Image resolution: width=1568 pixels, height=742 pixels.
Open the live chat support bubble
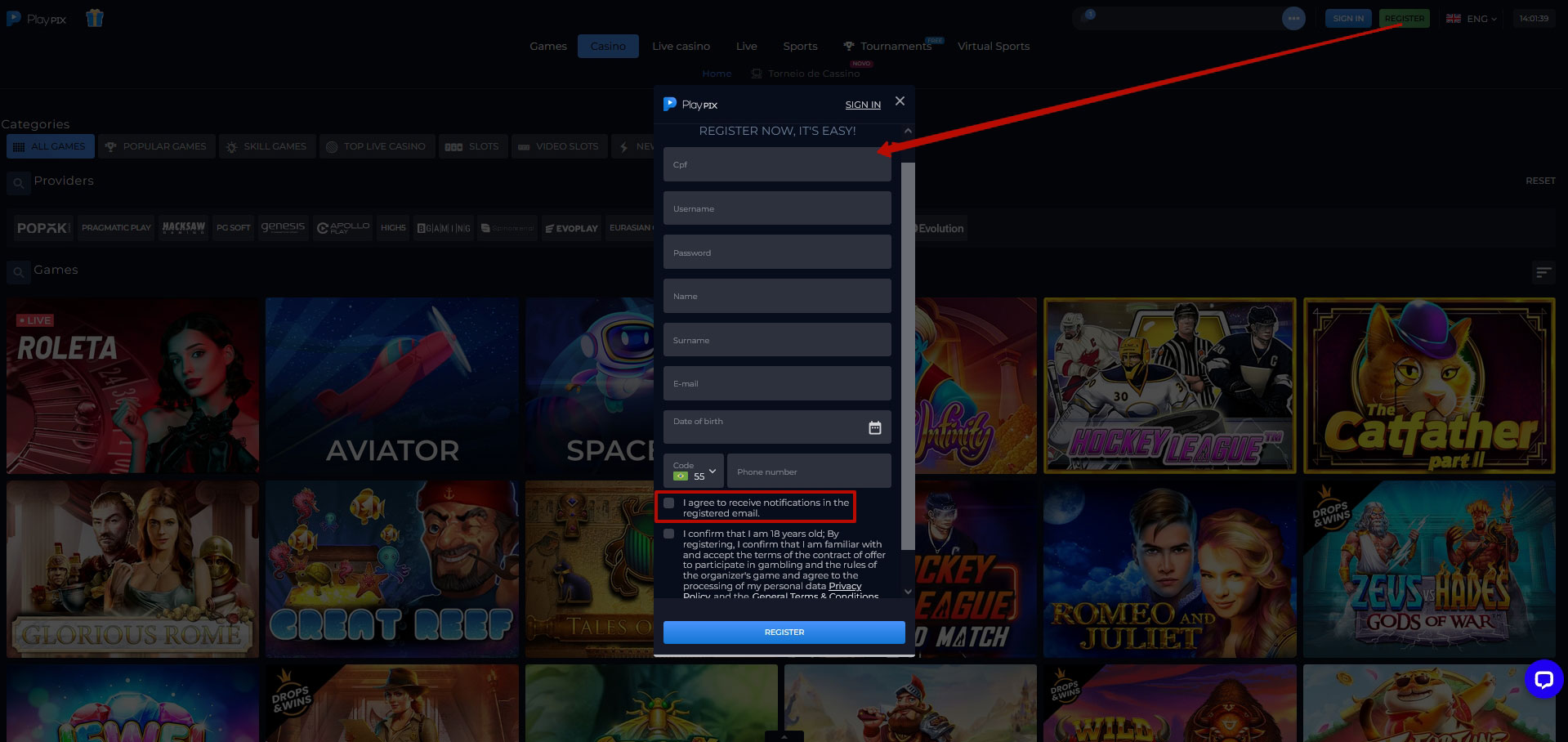(x=1543, y=678)
